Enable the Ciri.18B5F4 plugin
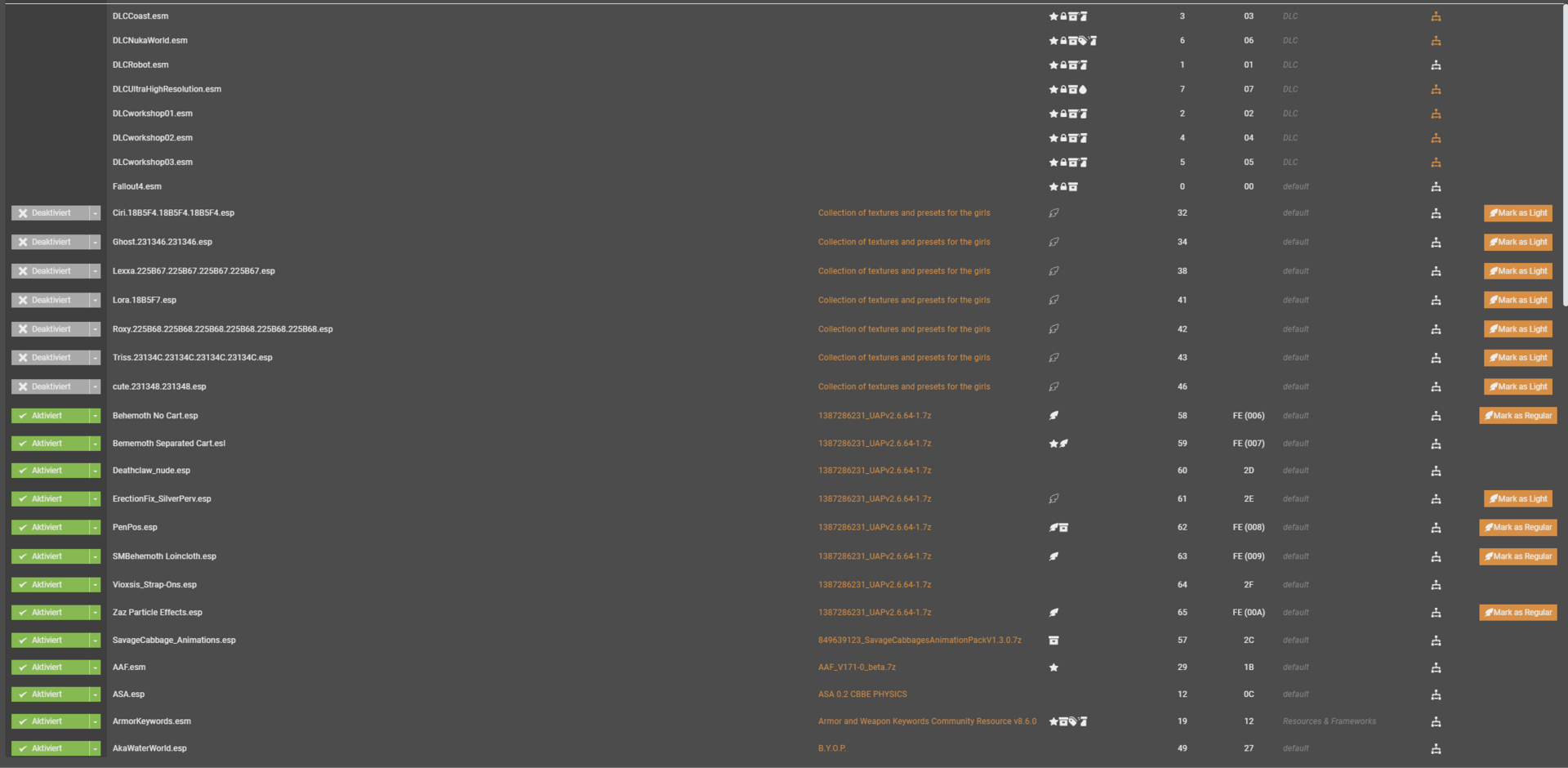This screenshot has width=1568, height=768. point(50,213)
